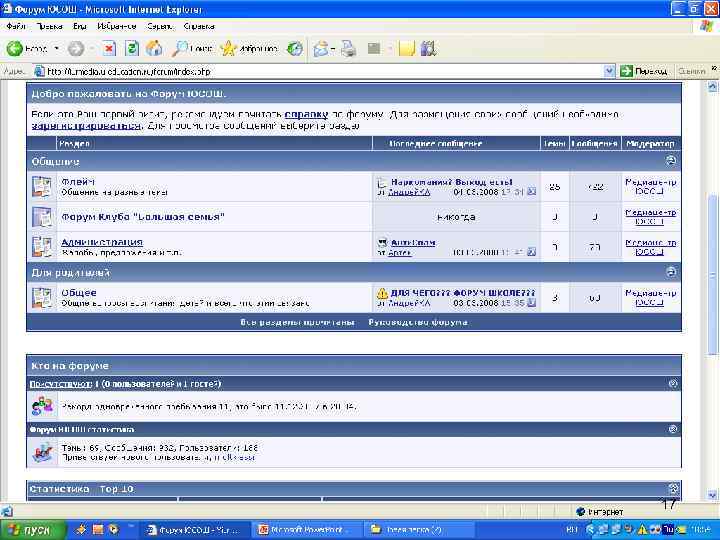Open the Правка menu
The image size is (720, 540).
point(49,26)
